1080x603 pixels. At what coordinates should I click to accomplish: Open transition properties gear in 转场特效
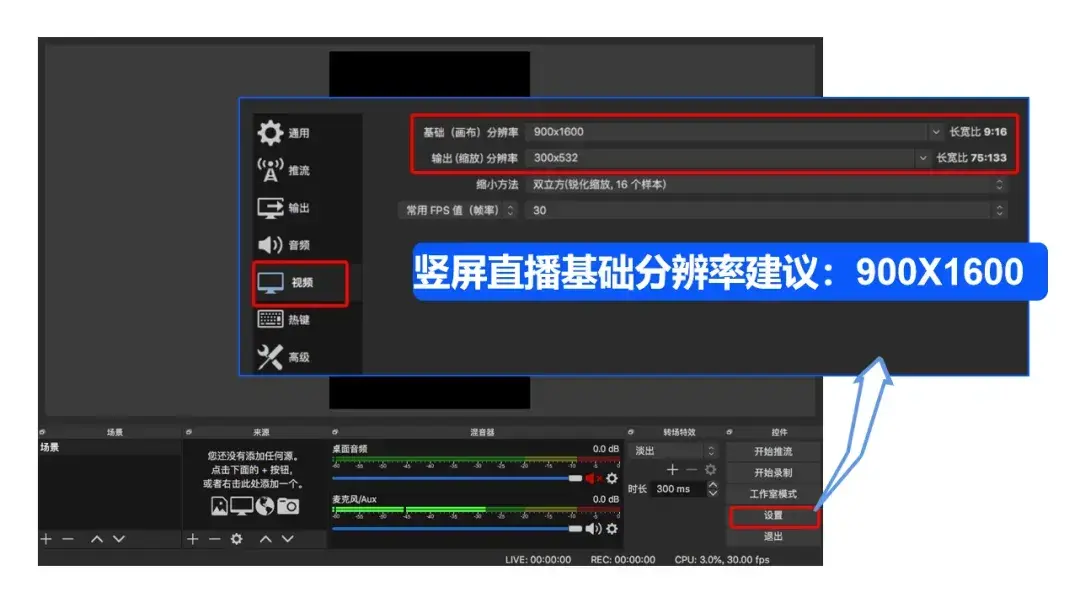pyautogui.click(x=711, y=469)
